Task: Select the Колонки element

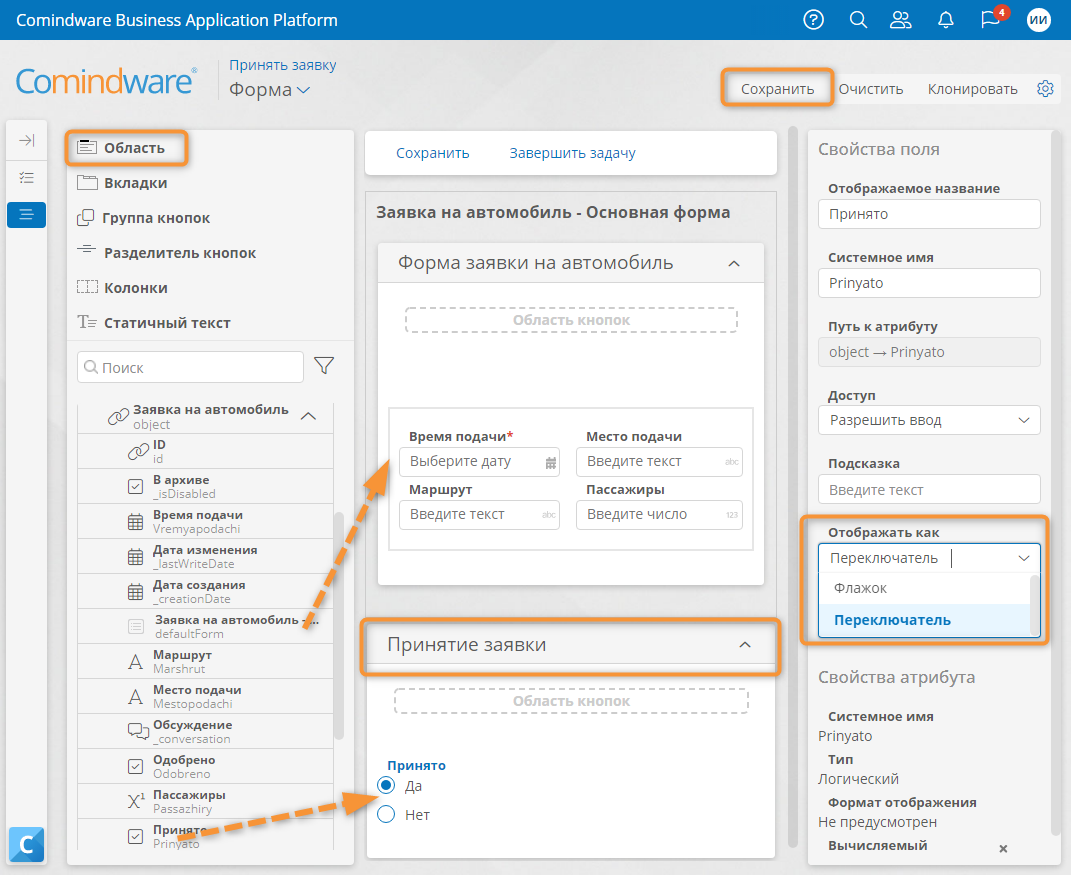Action: coord(122,288)
